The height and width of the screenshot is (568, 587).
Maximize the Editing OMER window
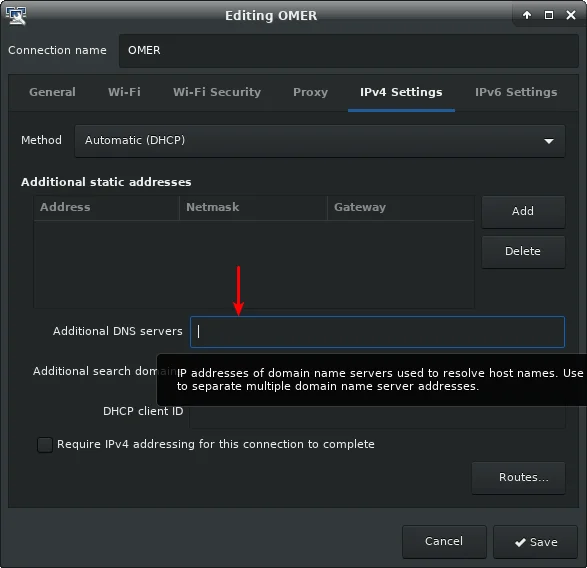pos(549,15)
